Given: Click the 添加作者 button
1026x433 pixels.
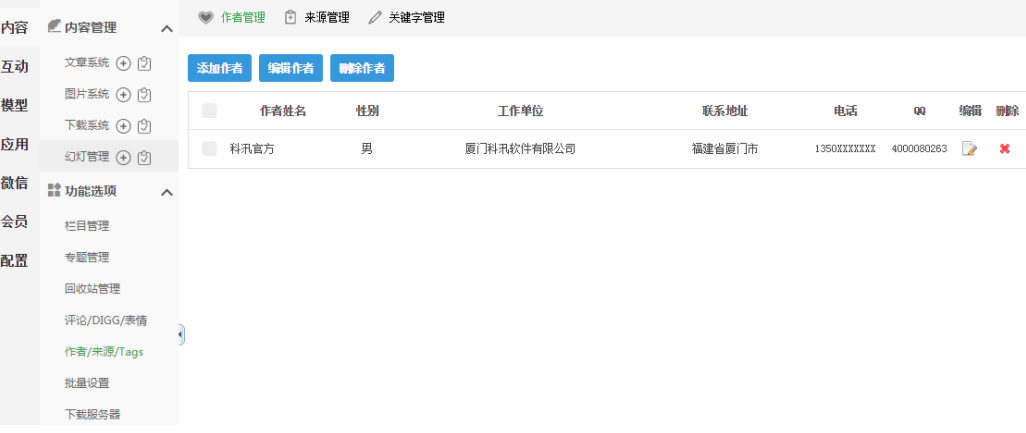Looking at the screenshot, I should point(219,68).
